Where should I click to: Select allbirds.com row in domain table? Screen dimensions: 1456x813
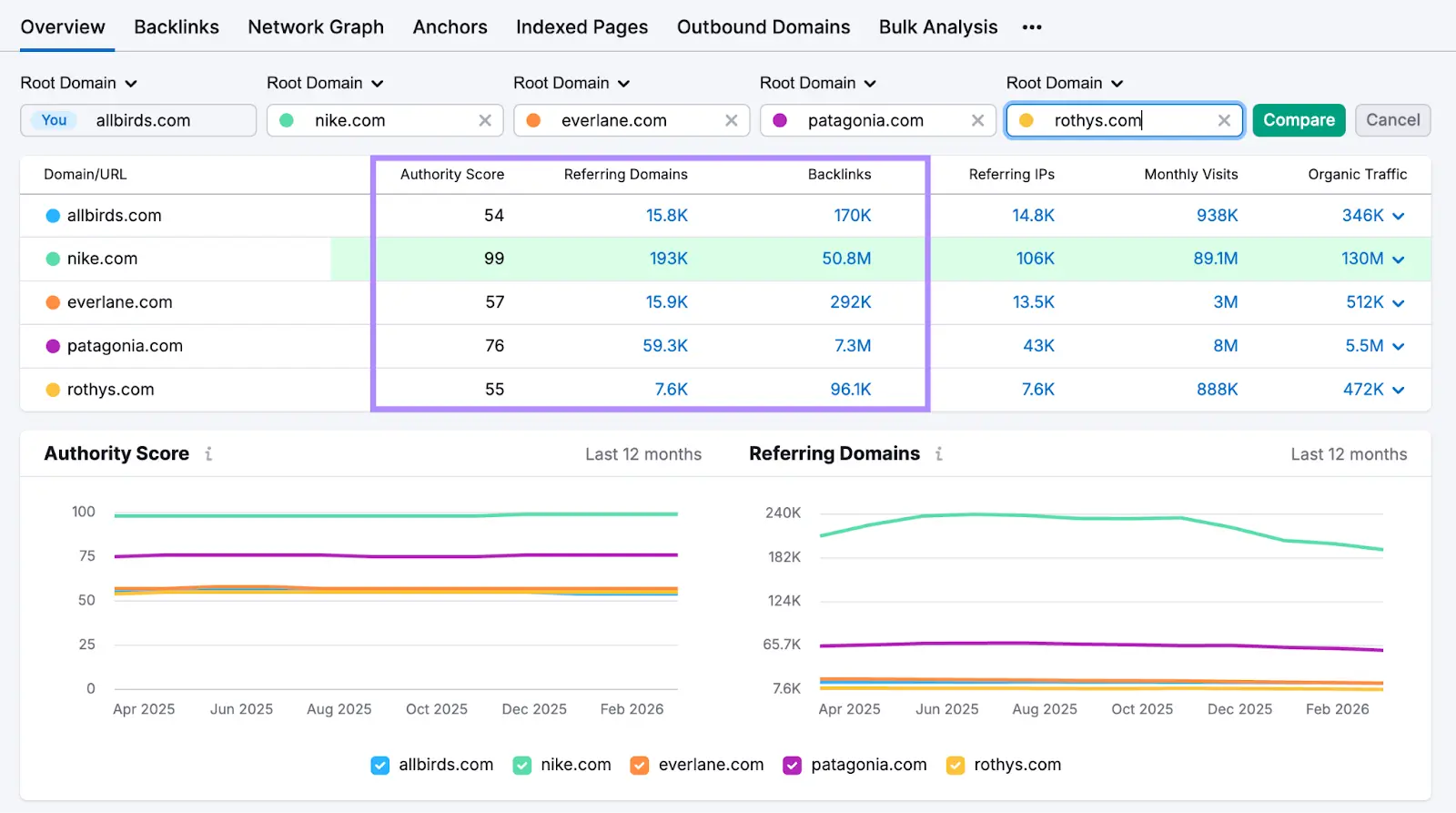coord(725,216)
